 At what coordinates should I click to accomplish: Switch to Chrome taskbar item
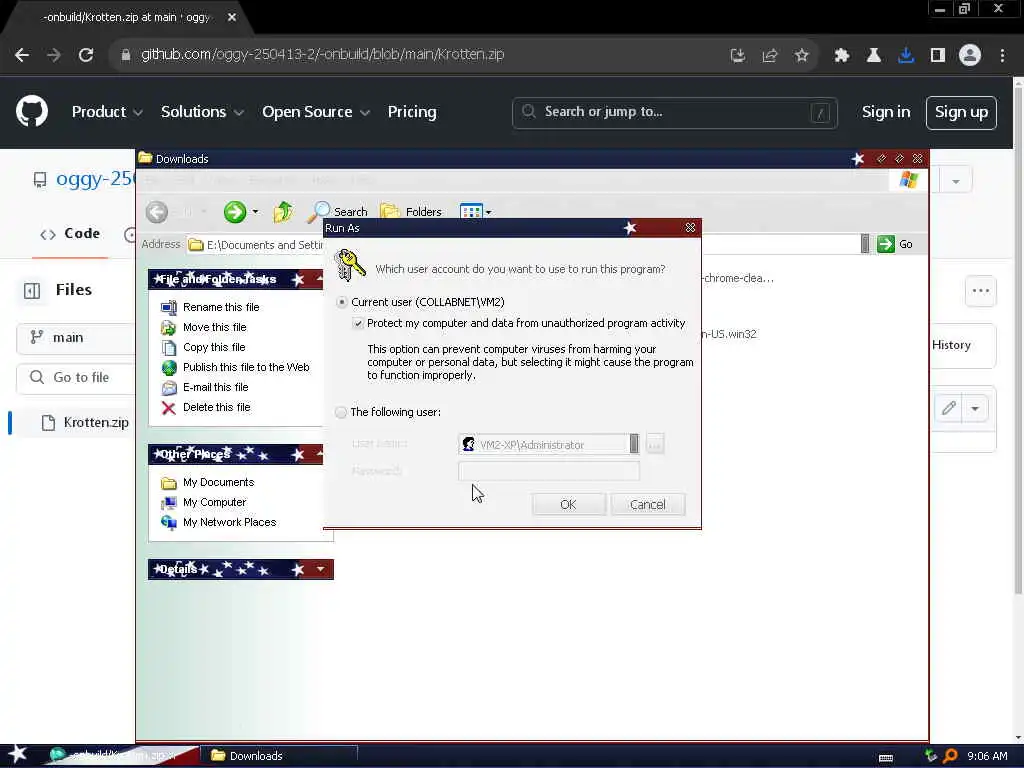click(x=121, y=755)
